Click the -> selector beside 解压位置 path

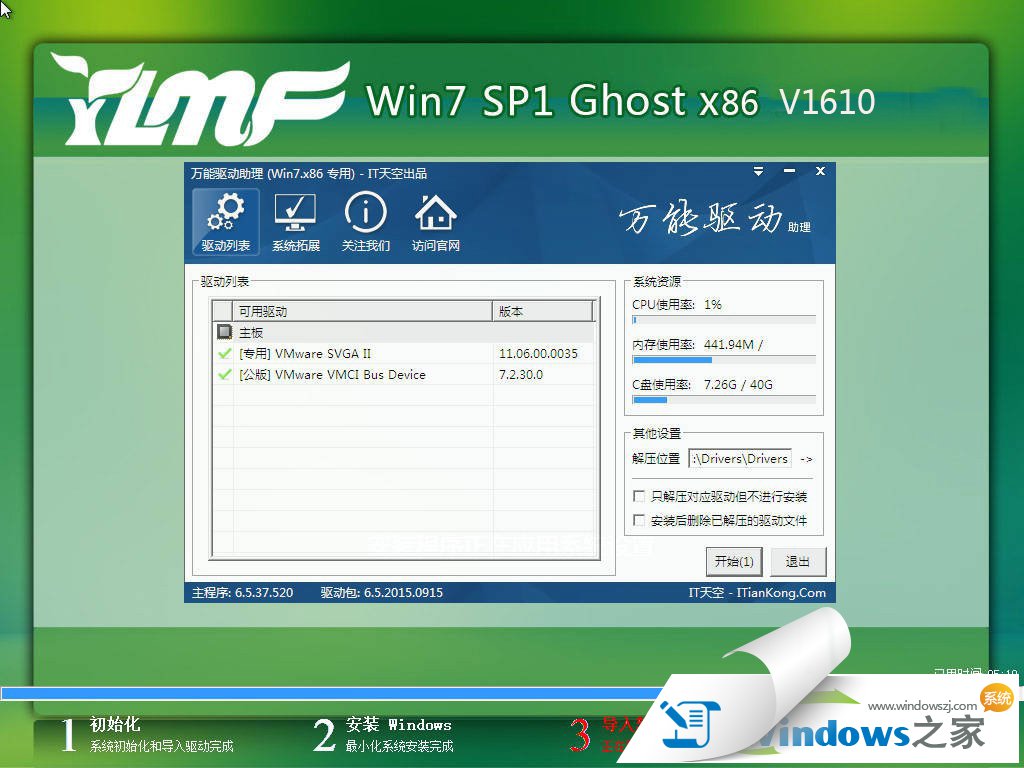tap(808, 459)
